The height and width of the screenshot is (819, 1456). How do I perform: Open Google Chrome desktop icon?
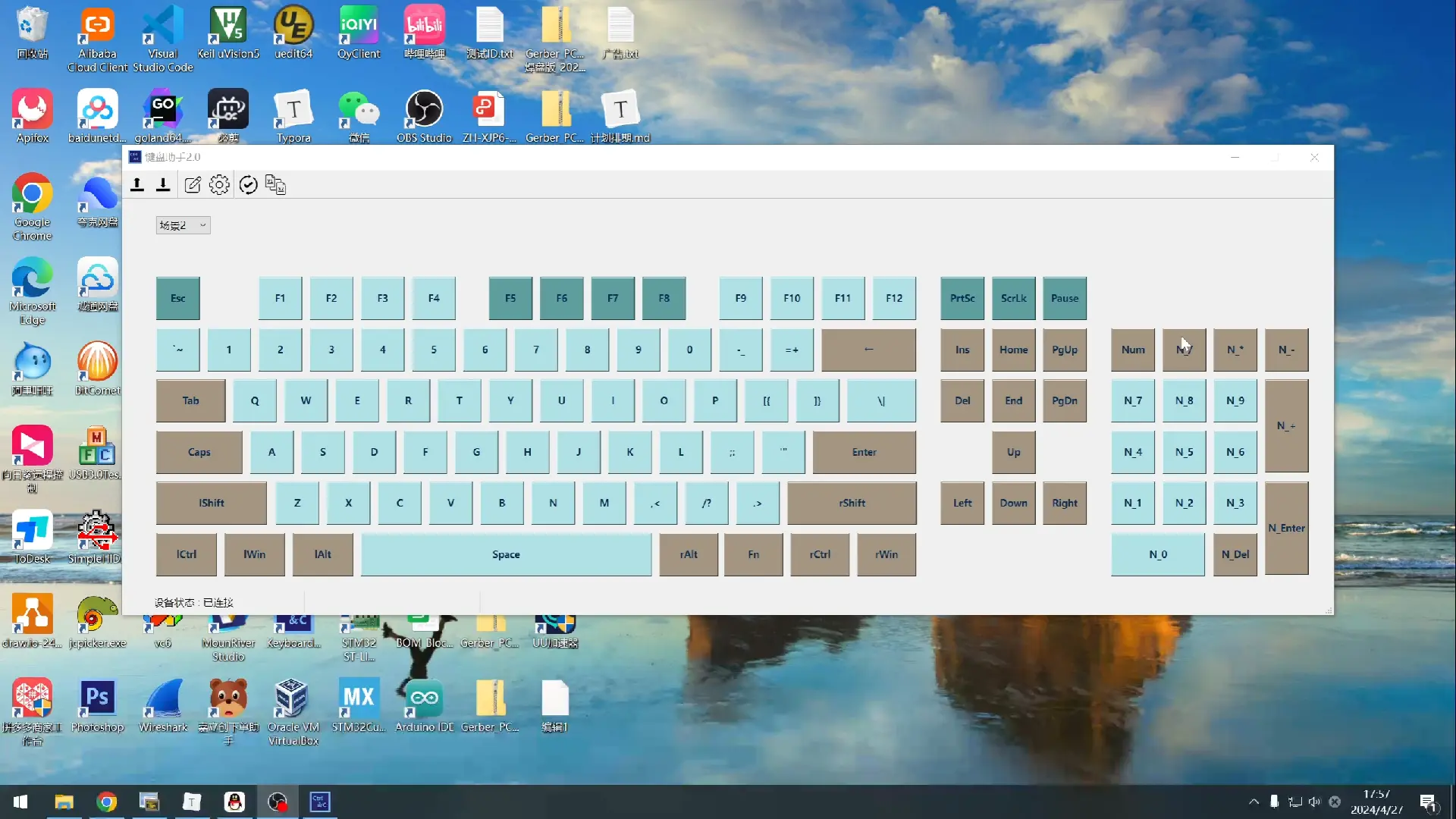point(33,206)
